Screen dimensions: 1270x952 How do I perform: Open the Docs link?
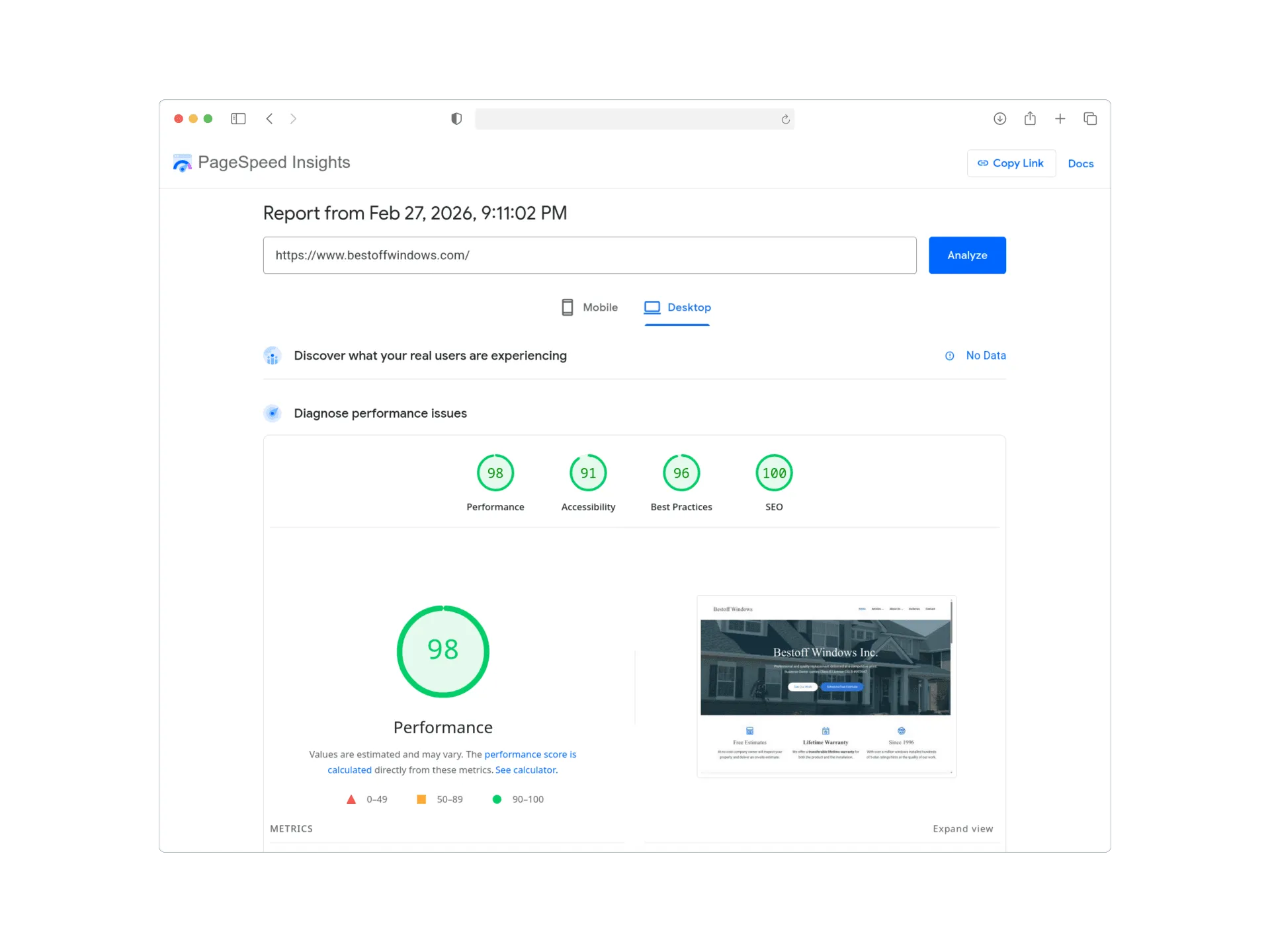coord(1080,163)
